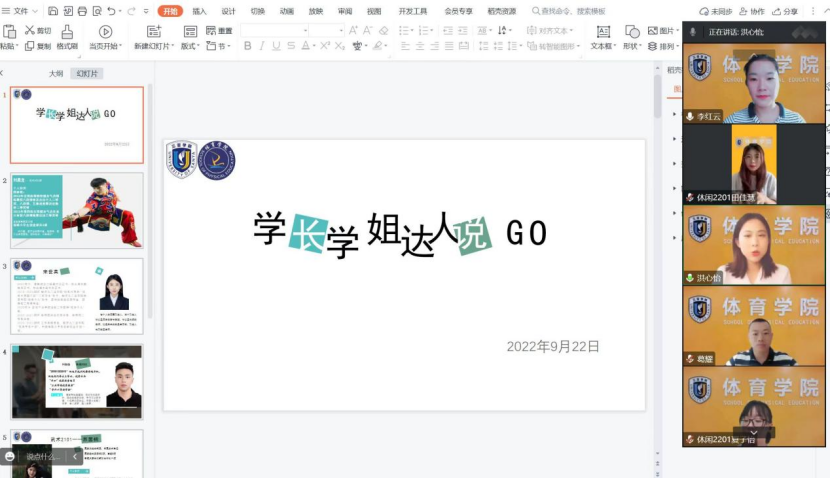The height and width of the screenshot is (479, 830).
Task: Toggle bold text formatting
Action: (x=247, y=46)
